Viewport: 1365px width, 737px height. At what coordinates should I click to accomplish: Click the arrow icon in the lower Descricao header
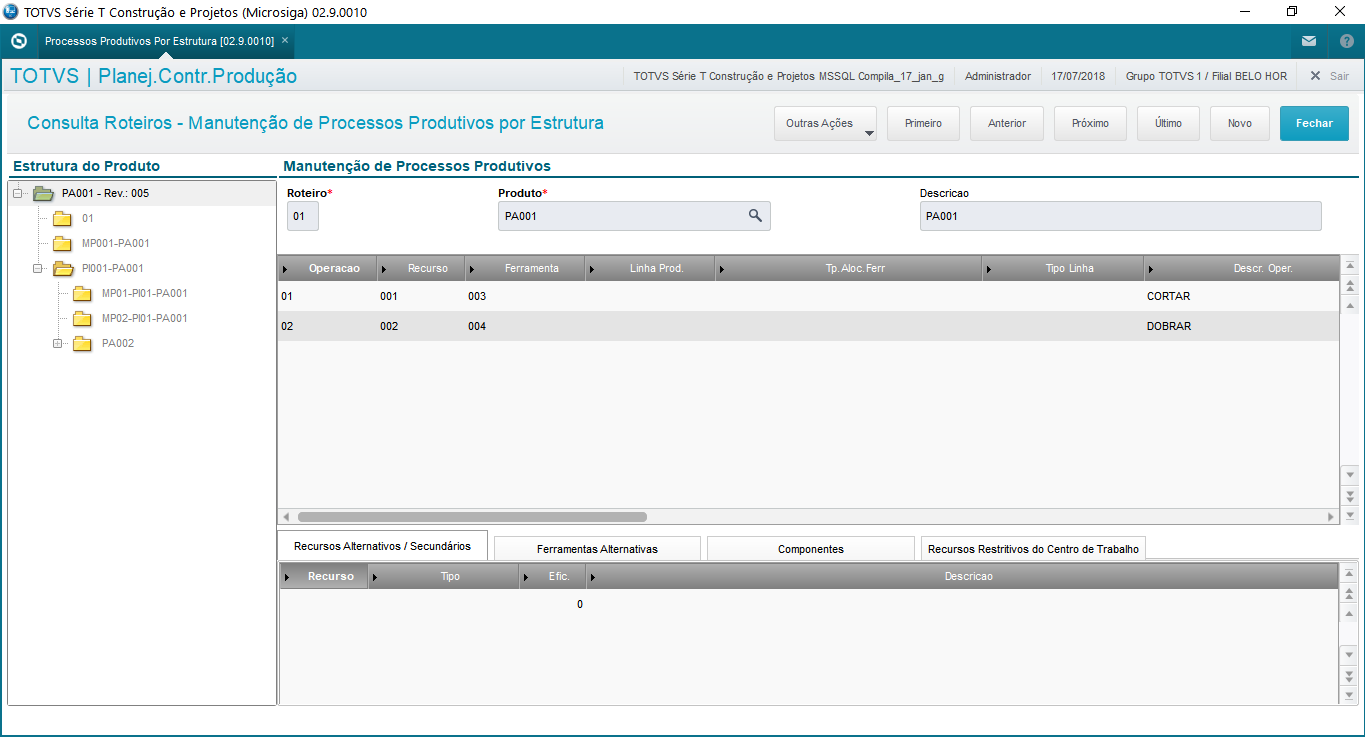pyautogui.click(x=593, y=577)
